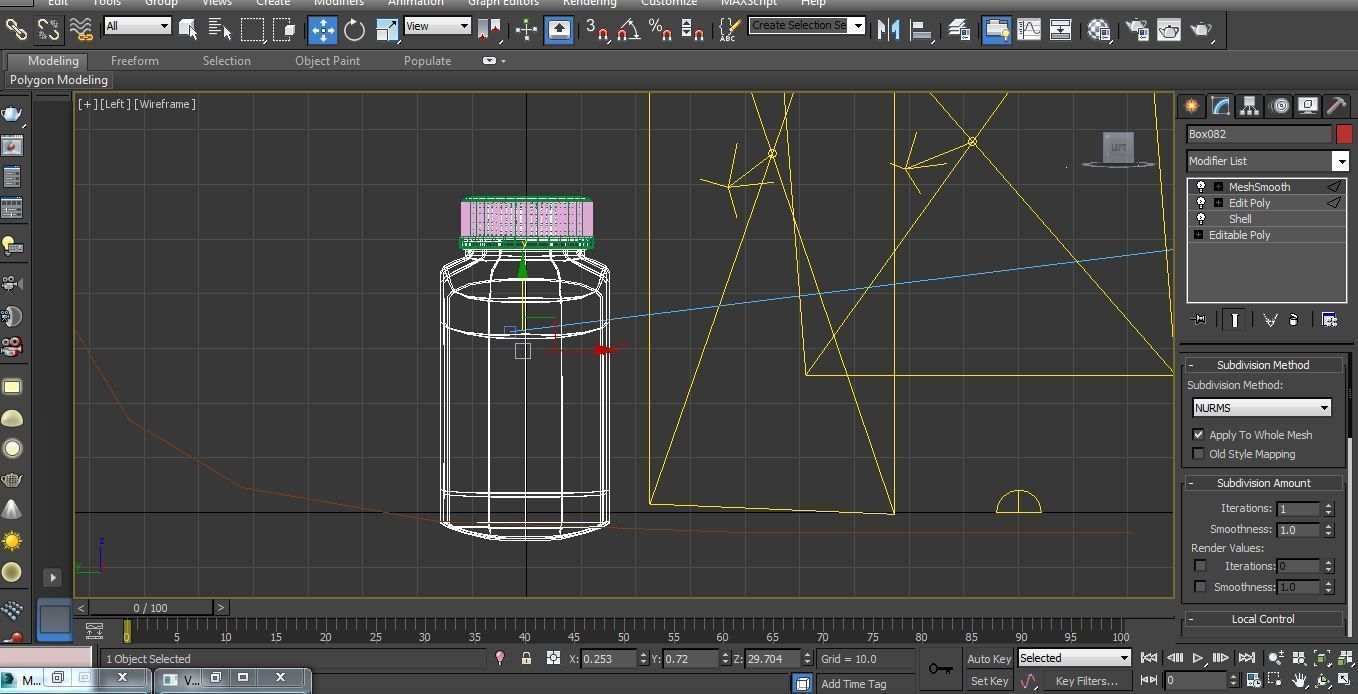This screenshot has height=694, width=1358.
Task: Click the Box082 object color swatch
Action: [x=1344, y=134]
